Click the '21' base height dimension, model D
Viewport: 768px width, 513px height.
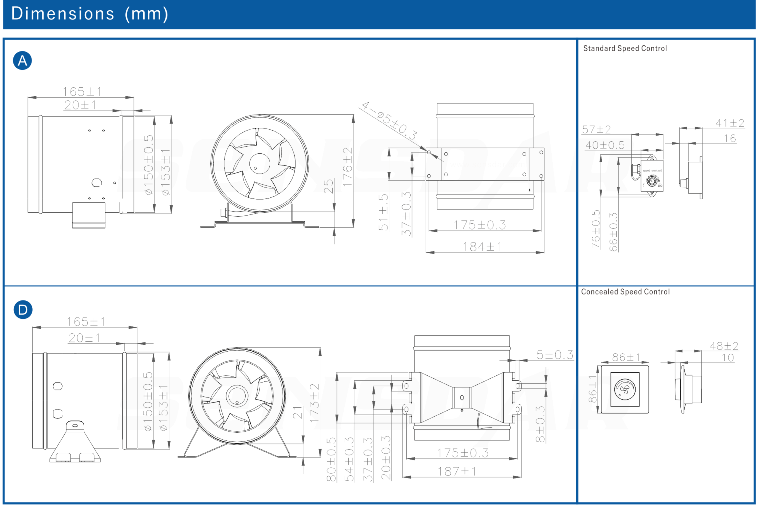[297, 413]
